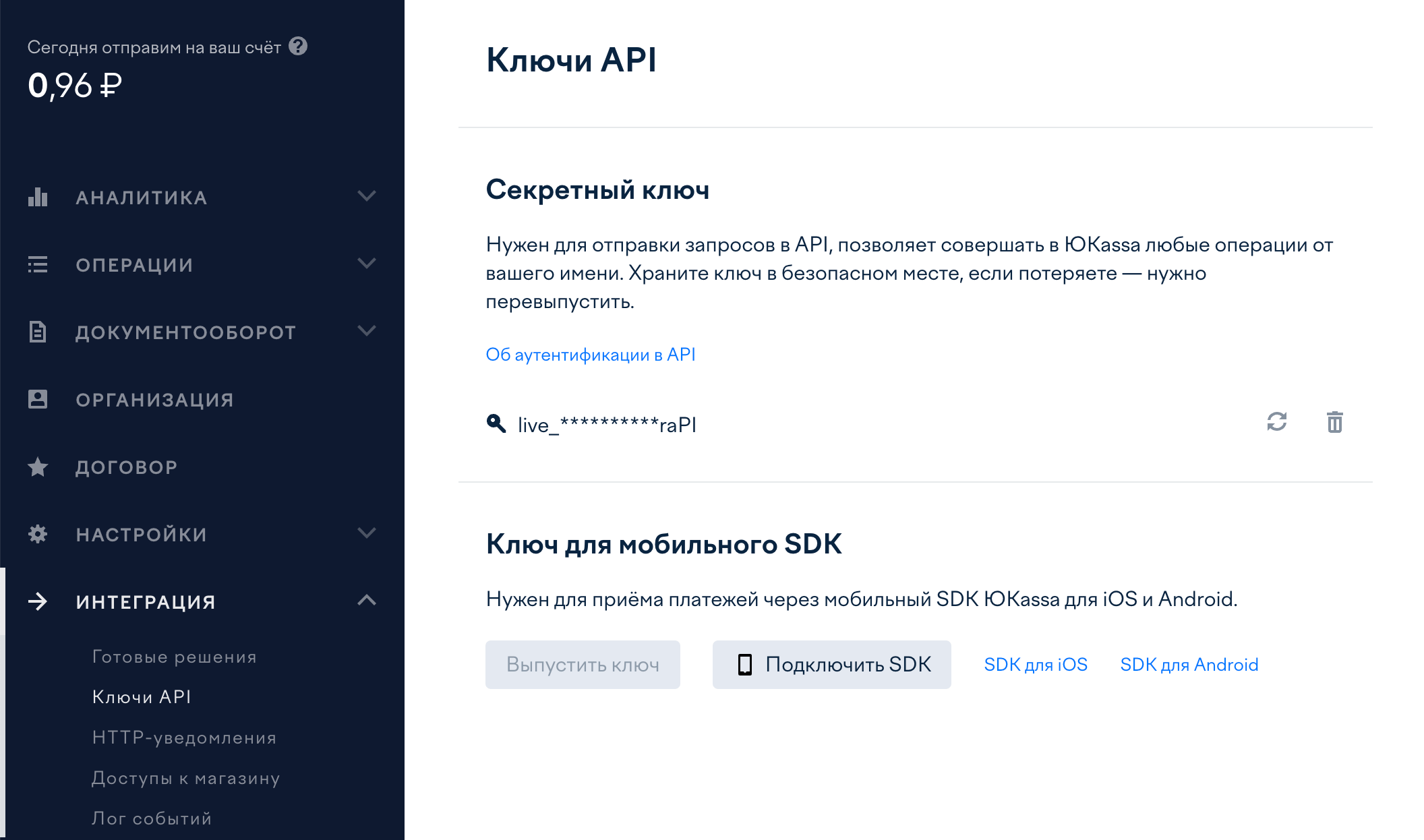The image size is (1424, 840).
Task: Collapse the Интеграция section chevron
Action: pyautogui.click(x=367, y=600)
